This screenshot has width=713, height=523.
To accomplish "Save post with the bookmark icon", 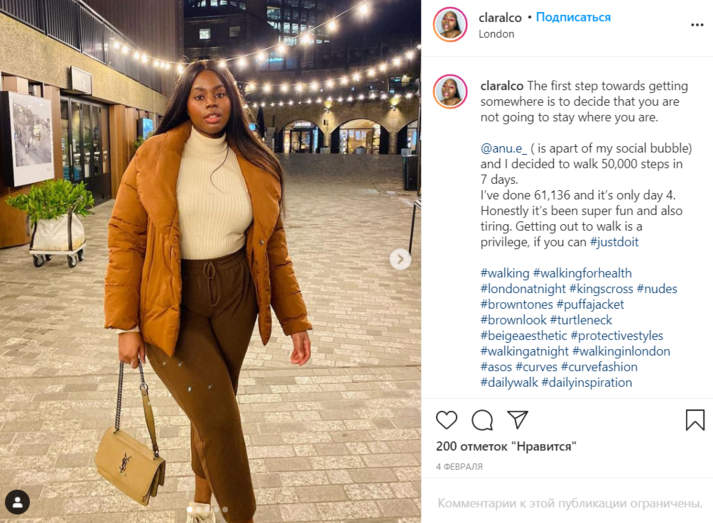I will pyautogui.click(x=695, y=419).
